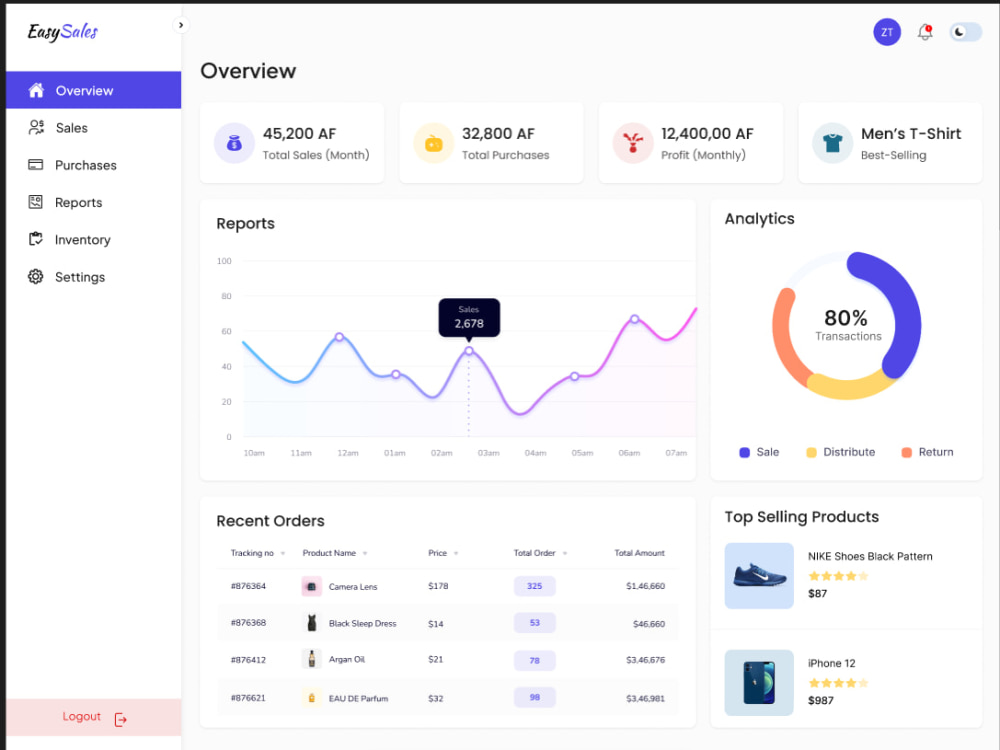This screenshot has width=1000, height=750.
Task: Sort by Product Name column arrow
Action: (365, 554)
